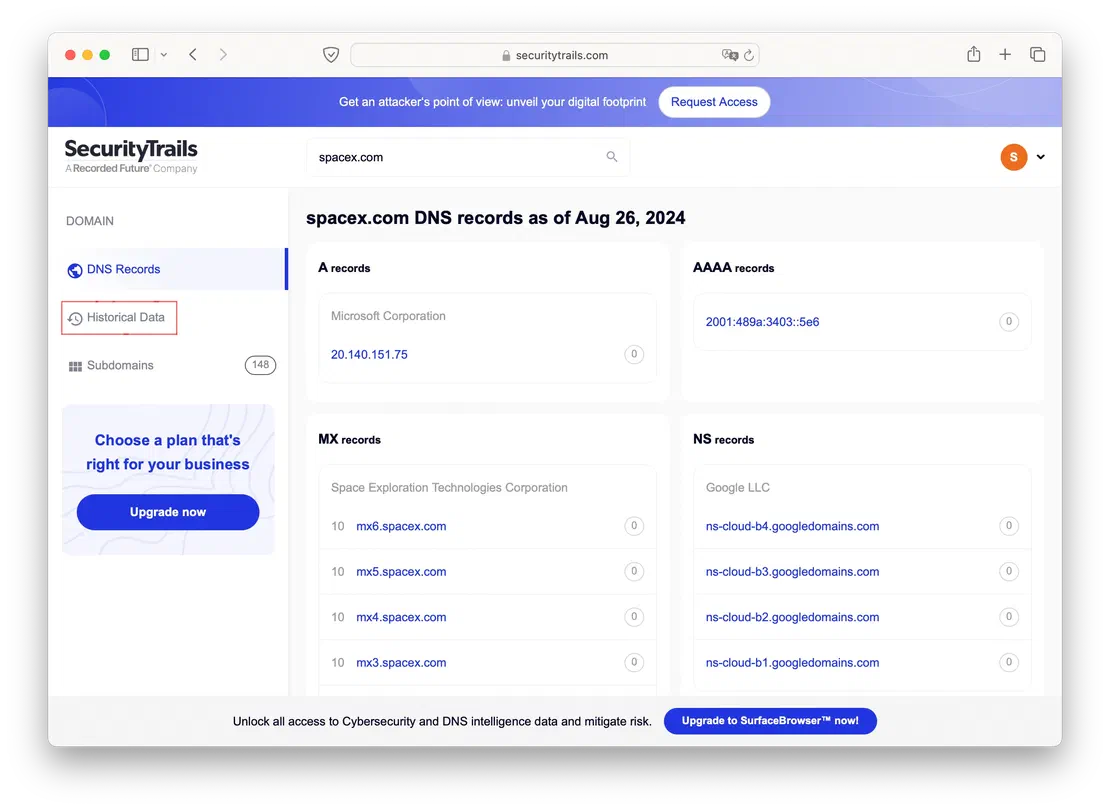Click count badge in mx3.spacex.com row
The width and height of the screenshot is (1110, 810).
[x=634, y=662]
